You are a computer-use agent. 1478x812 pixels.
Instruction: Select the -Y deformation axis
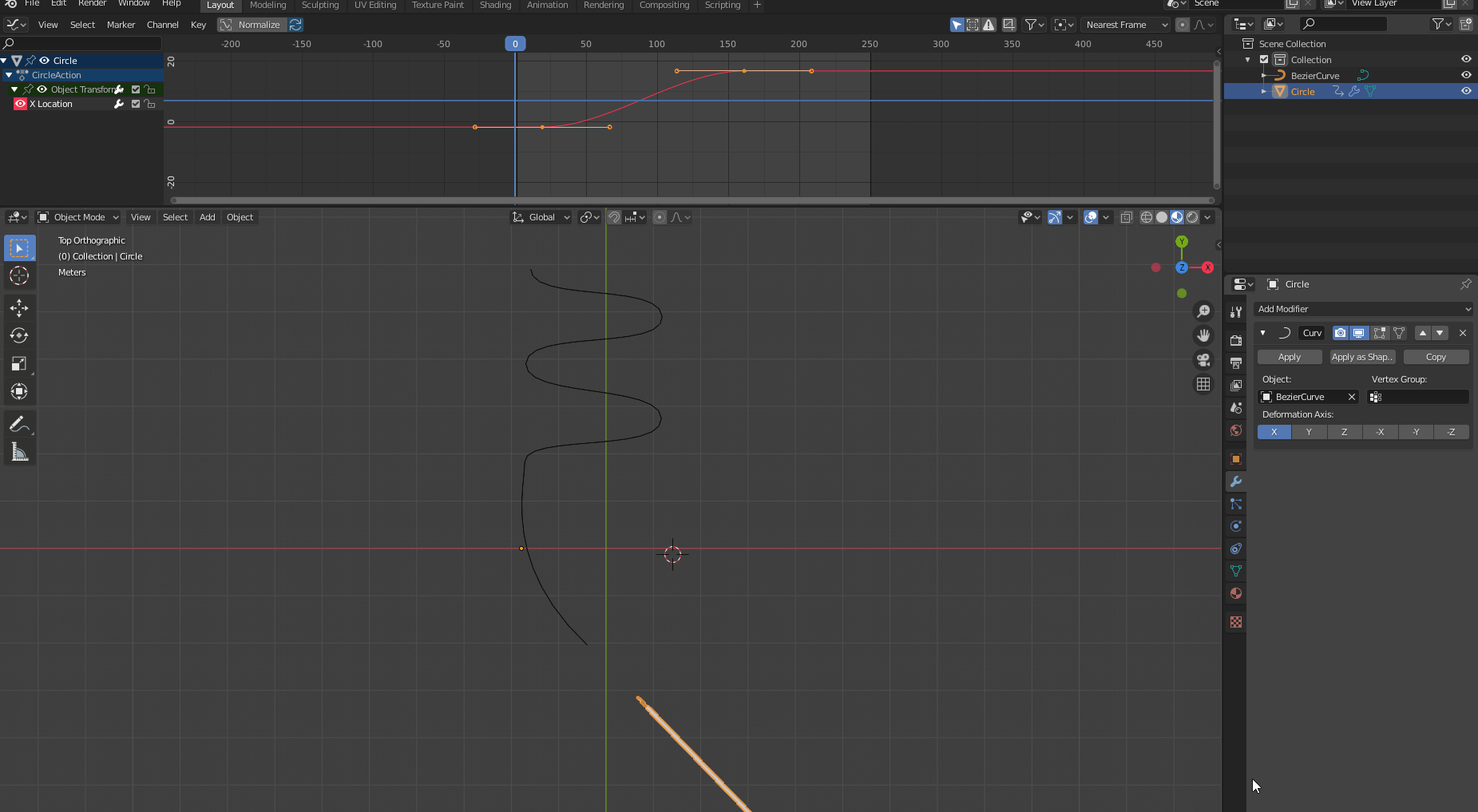tap(1416, 432)
